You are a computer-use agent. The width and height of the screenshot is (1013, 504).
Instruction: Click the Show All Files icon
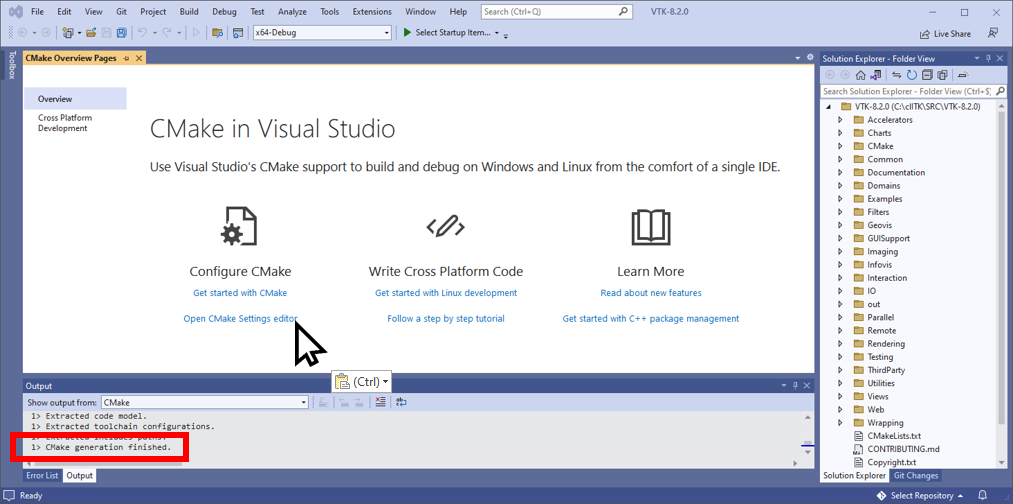(x=942, y=75)
